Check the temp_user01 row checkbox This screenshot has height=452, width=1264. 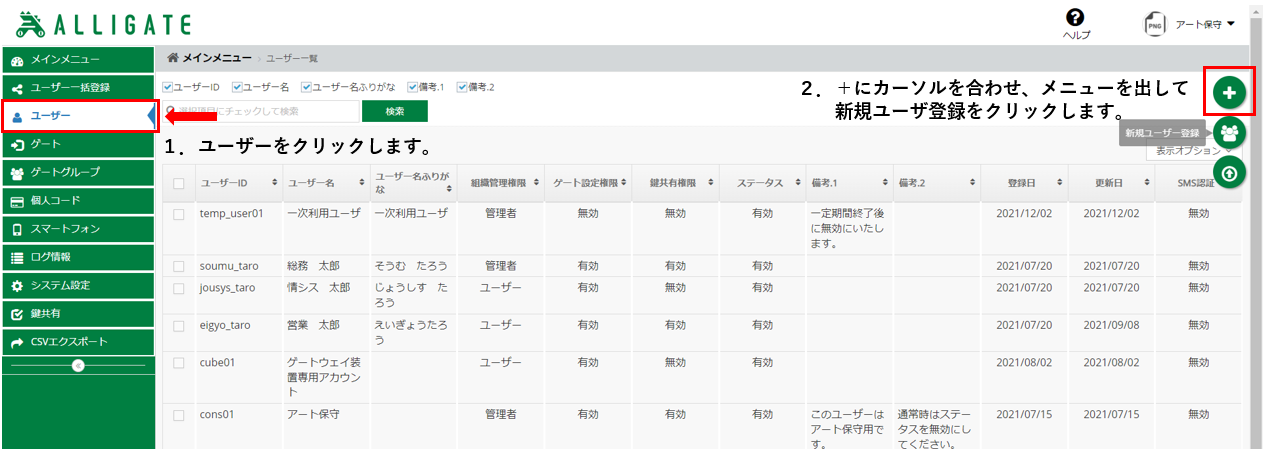pyautogui.click(x=178, y=214)
